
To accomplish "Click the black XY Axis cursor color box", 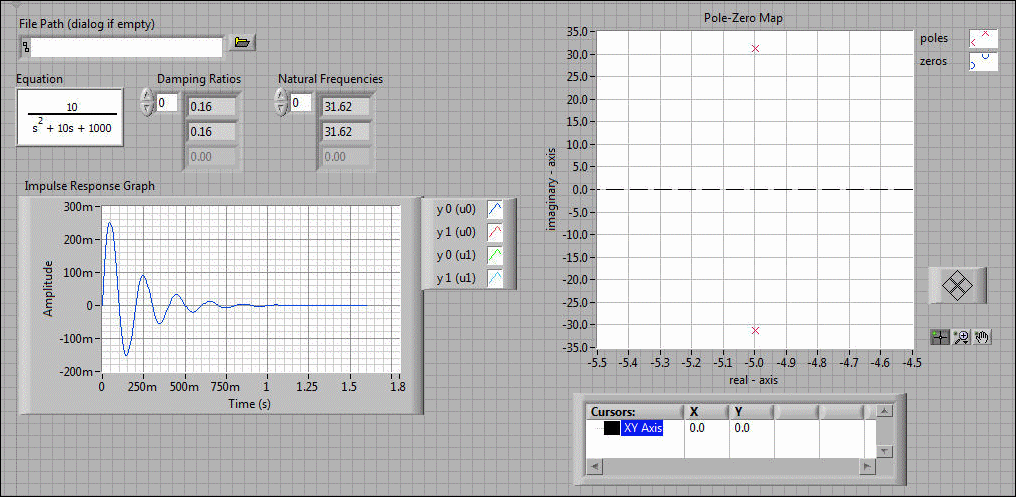I will click(611, 428).
